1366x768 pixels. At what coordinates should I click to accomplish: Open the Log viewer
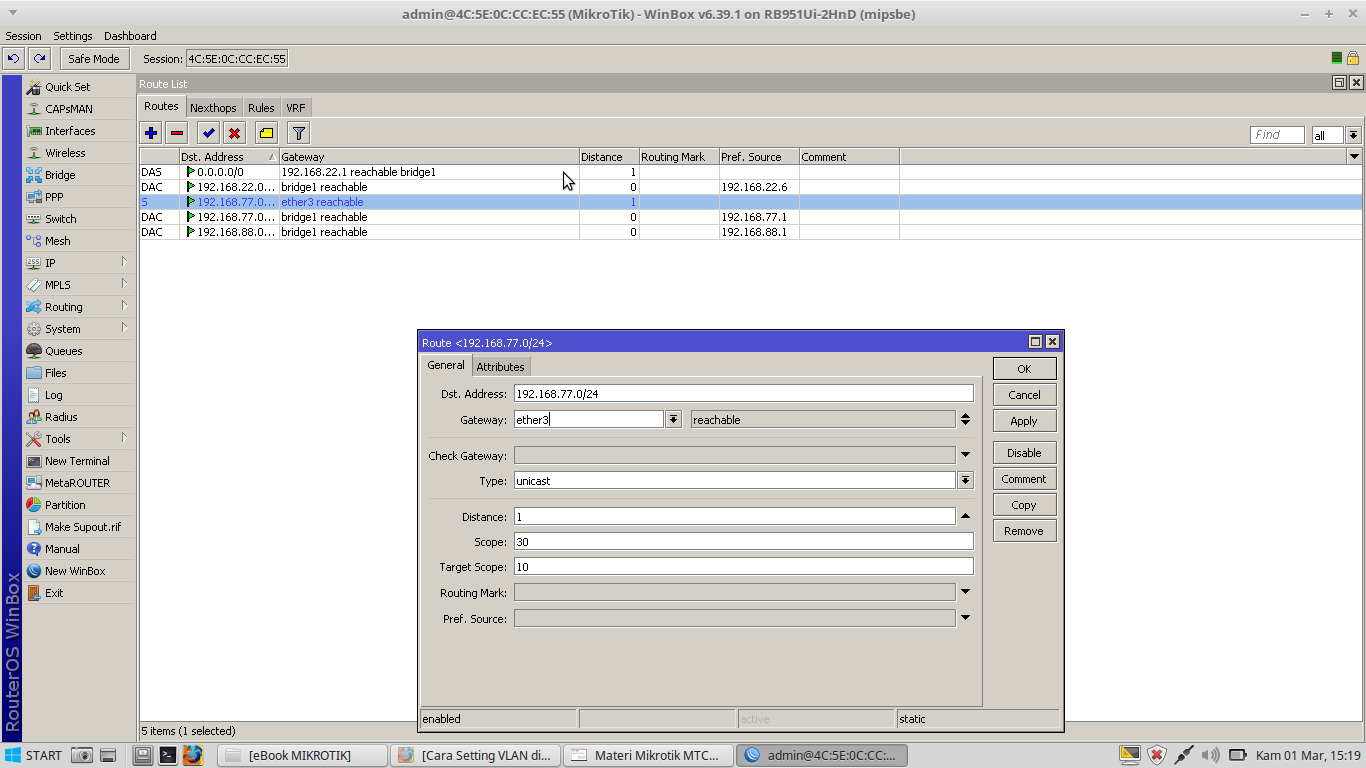[79, 395]
